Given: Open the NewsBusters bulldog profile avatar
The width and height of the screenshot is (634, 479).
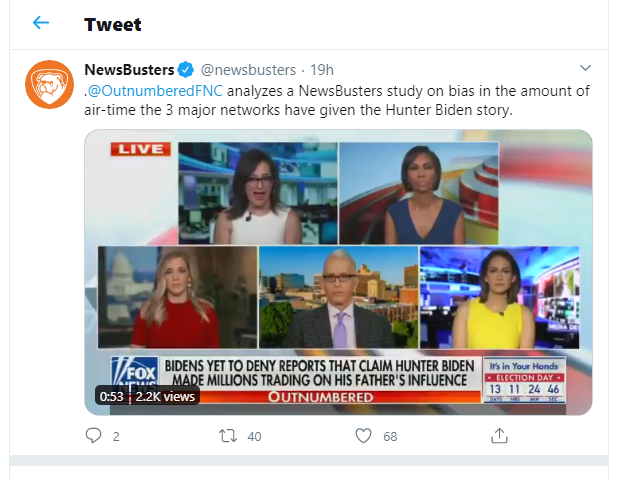Looking at the screenshot, I should (x=49, y=84).
